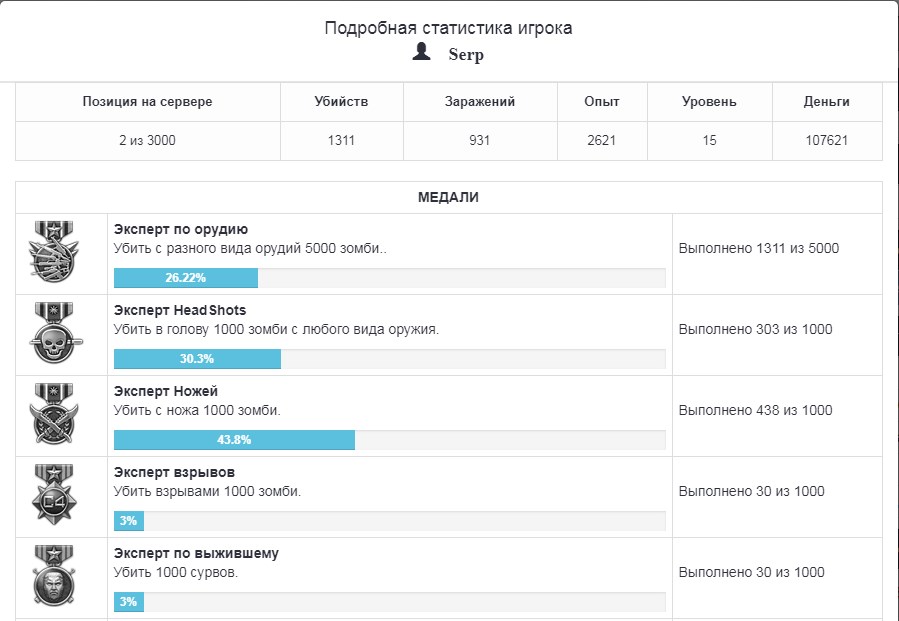Click description Убить 1000 сурвов
The height and width of the screenshot is (621, 899).
tap(176, 572)
